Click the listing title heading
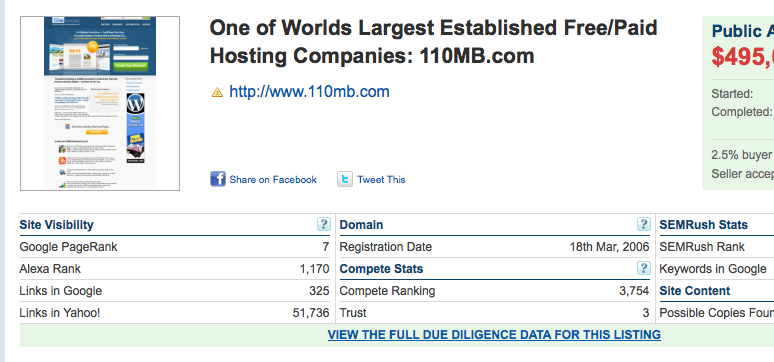This screenshot has width=774, height=362. pyautogui.click(x=433, y=42)
